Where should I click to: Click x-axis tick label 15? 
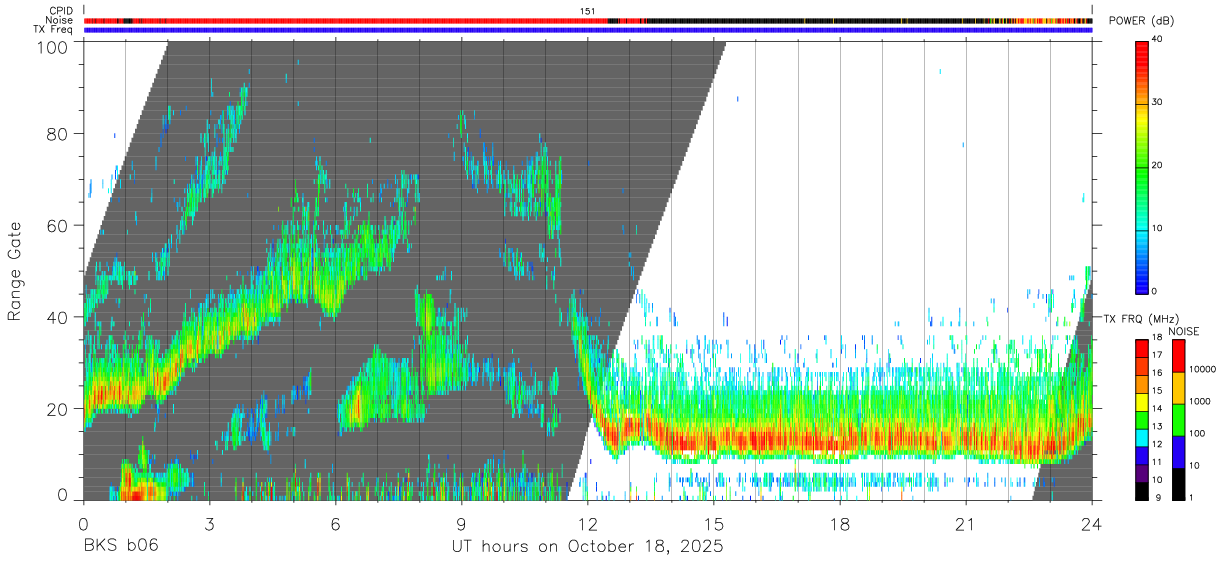(x=714, y=523)
